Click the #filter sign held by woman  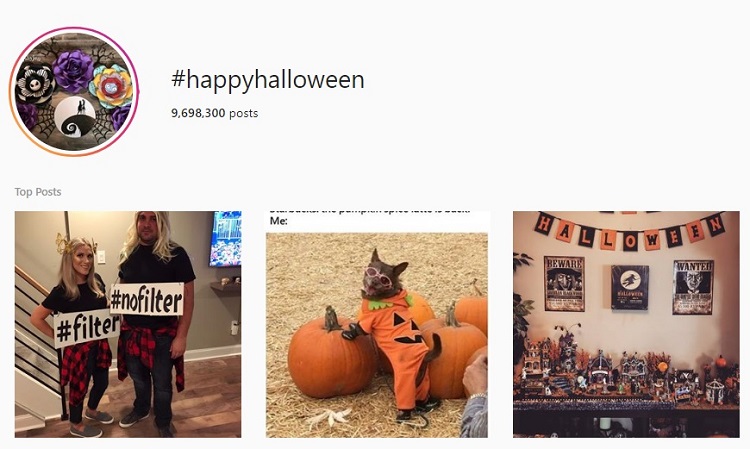pyautogui.click(x=87, y=327)
